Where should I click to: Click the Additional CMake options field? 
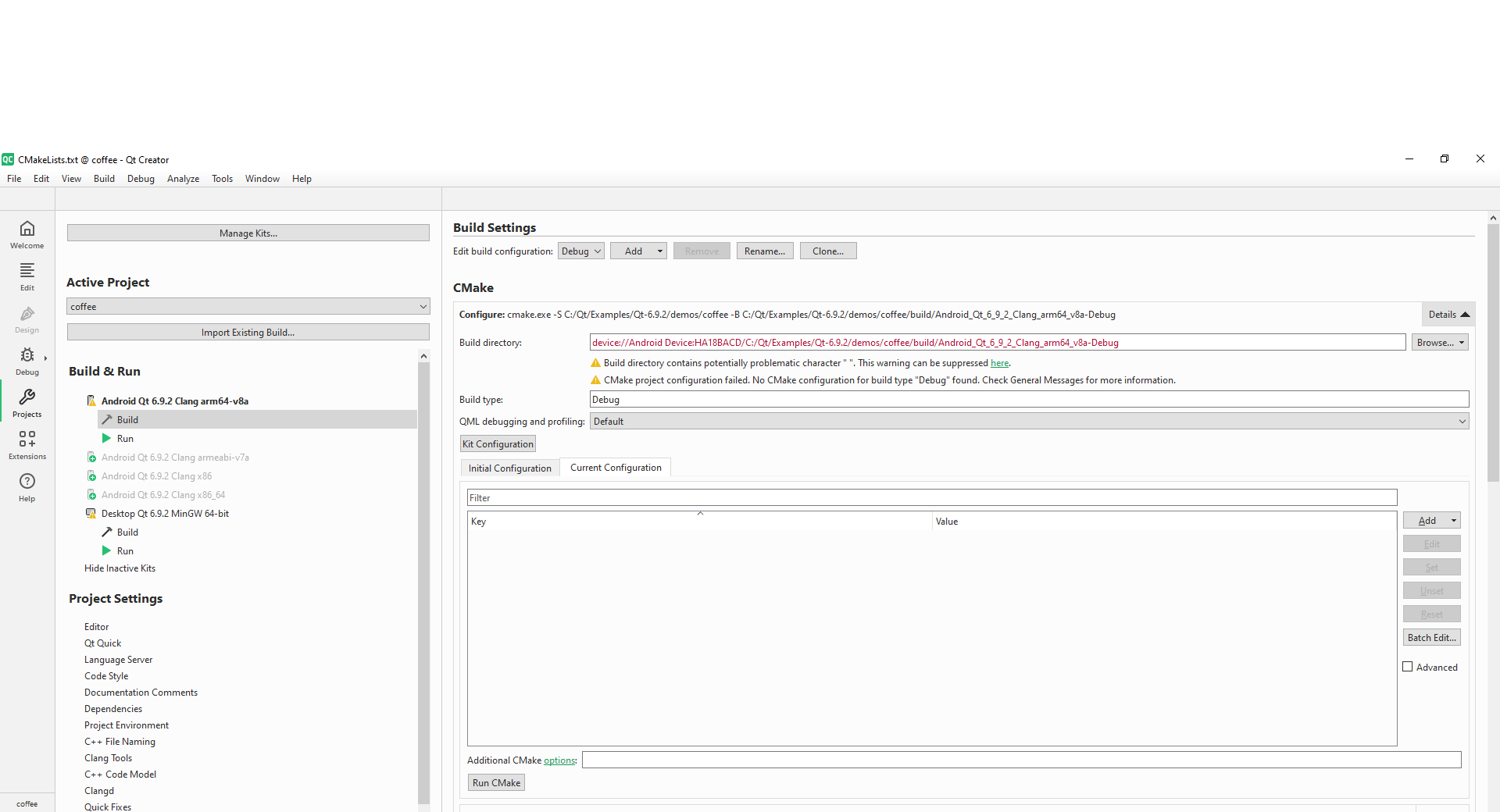(1022, 760)
